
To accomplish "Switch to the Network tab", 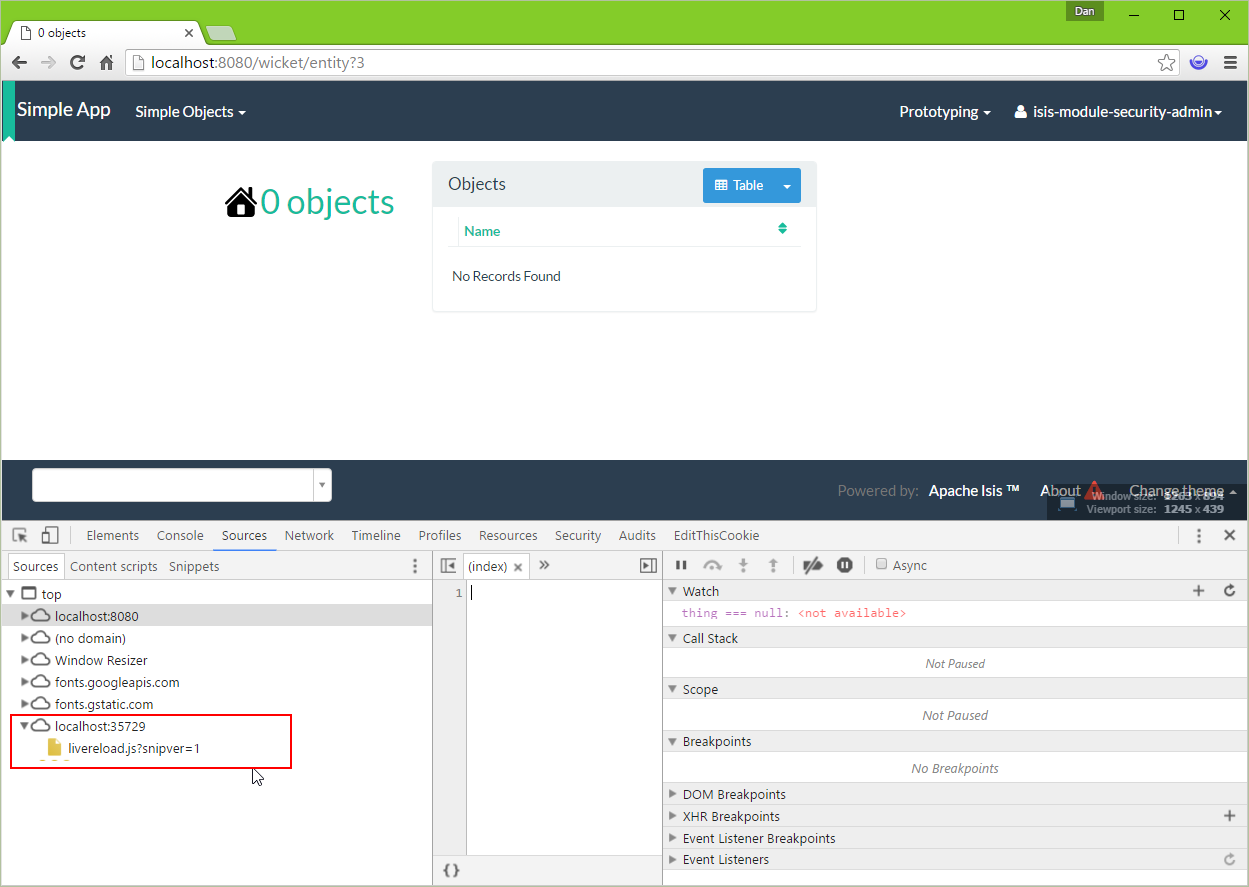I will (309, 535).
